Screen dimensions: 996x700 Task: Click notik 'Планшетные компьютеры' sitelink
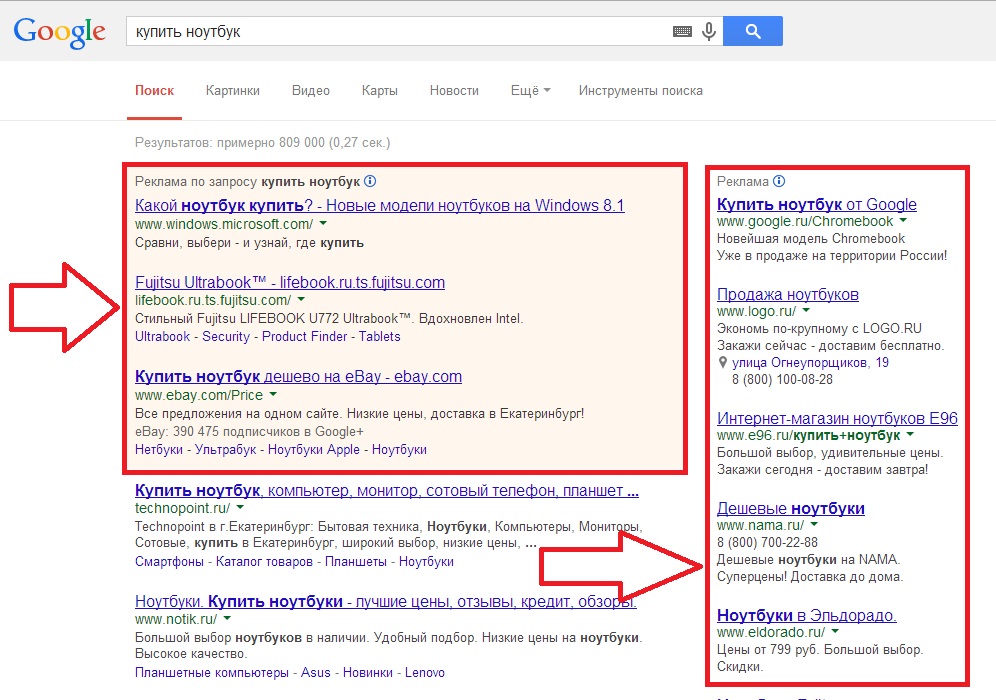(x=212, y=673)
